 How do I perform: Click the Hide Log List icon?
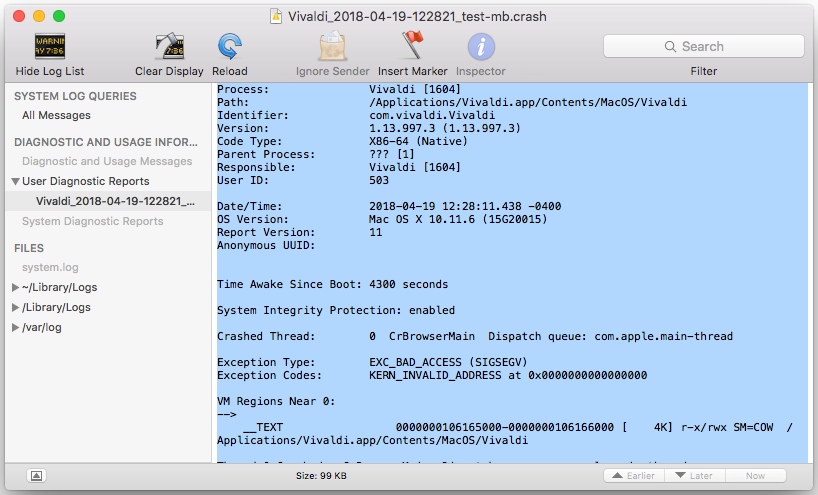[50, 46]
